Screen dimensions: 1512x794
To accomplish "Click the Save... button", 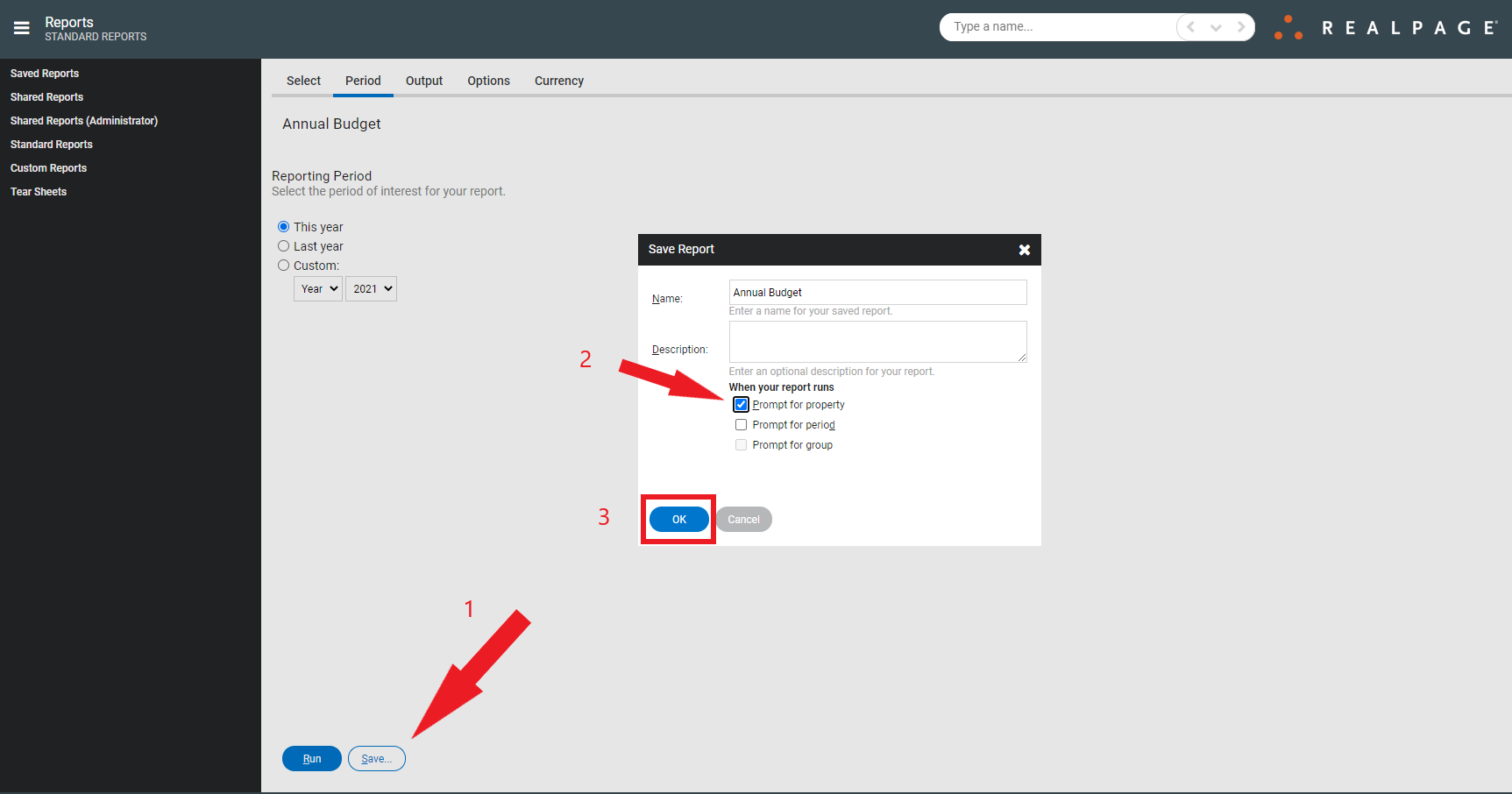I will [x=377, y=759].
